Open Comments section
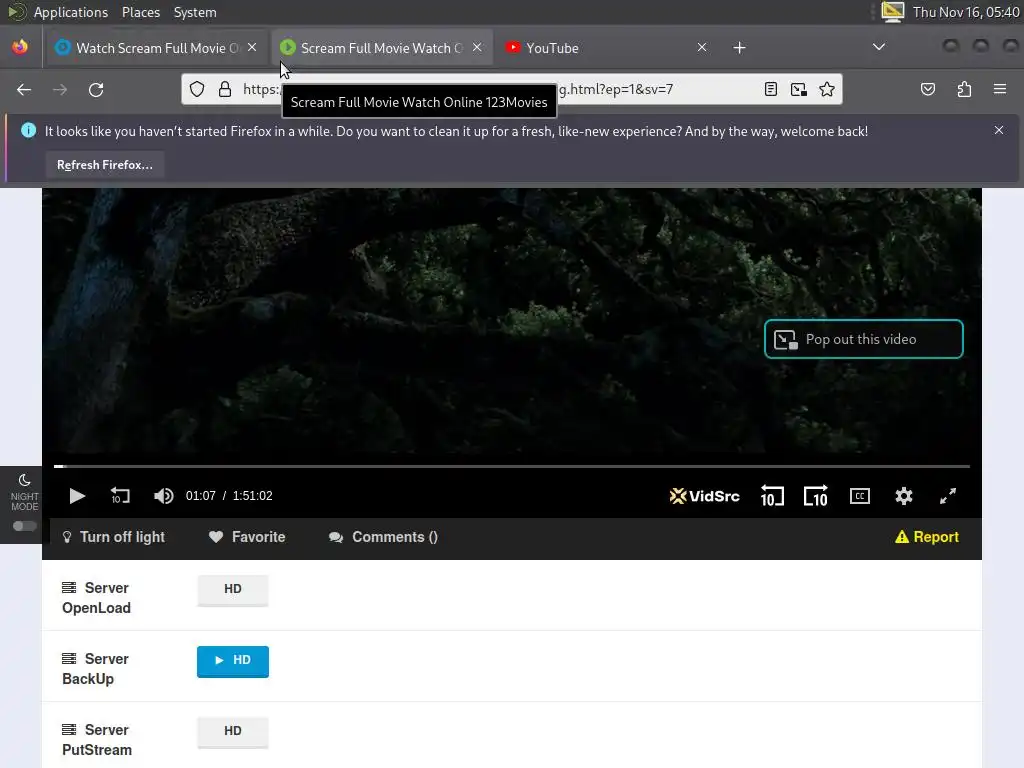 (383, 537)
